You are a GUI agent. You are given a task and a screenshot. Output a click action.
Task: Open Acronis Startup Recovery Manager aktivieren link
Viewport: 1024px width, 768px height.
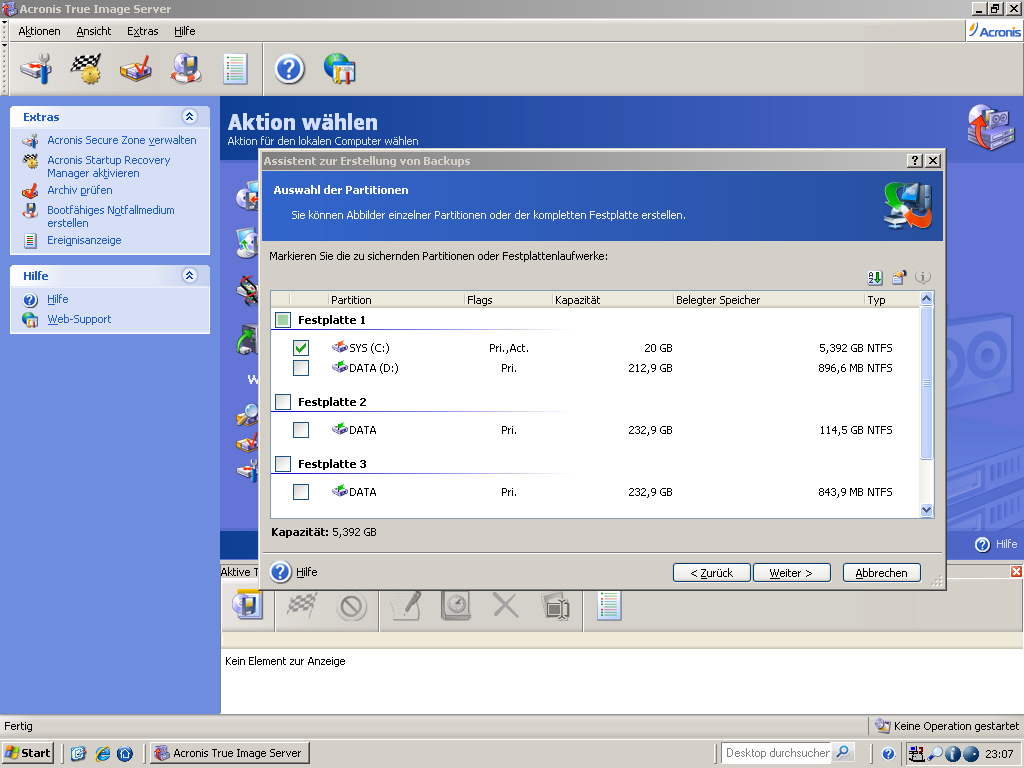(108, 167)
